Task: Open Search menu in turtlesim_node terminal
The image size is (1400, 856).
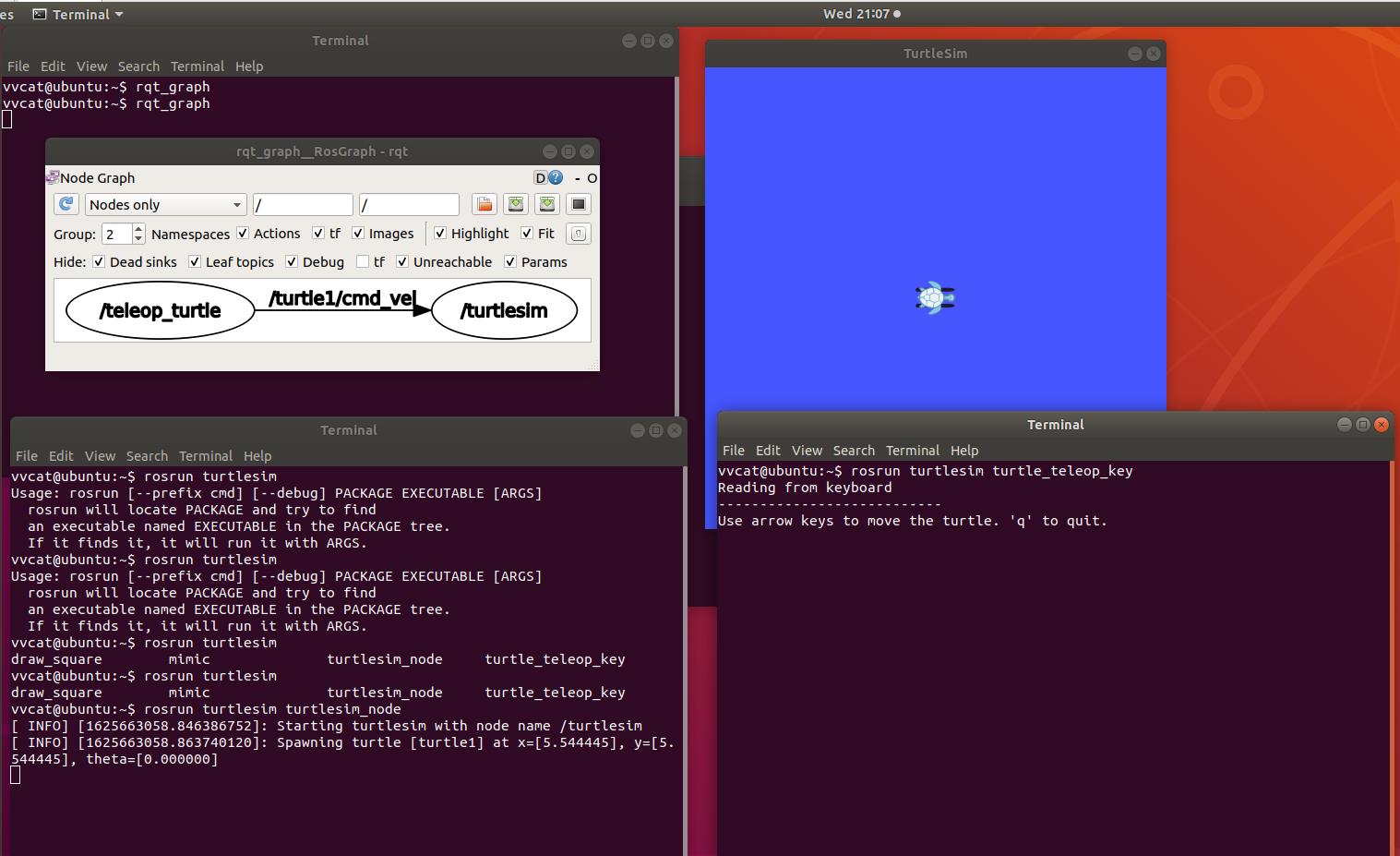Action: pos(147,456)
